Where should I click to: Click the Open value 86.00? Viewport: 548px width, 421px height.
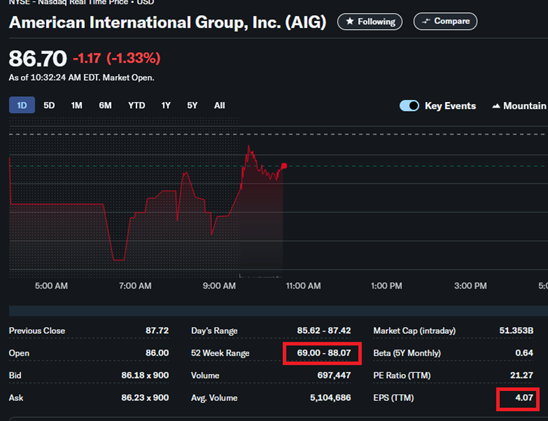pyautogui.click(x=157, y=353)
